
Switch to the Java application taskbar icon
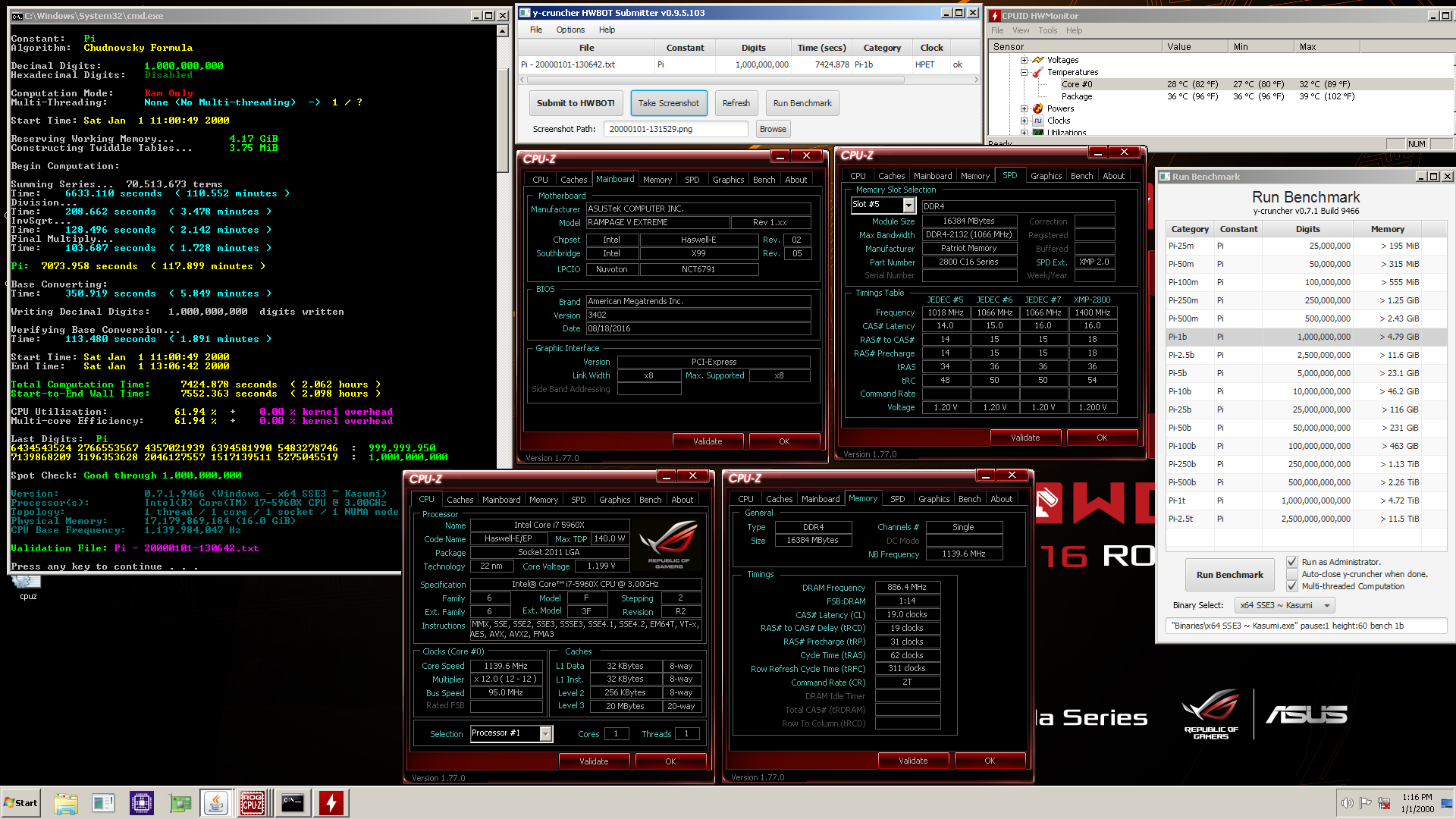click(216, 803)
